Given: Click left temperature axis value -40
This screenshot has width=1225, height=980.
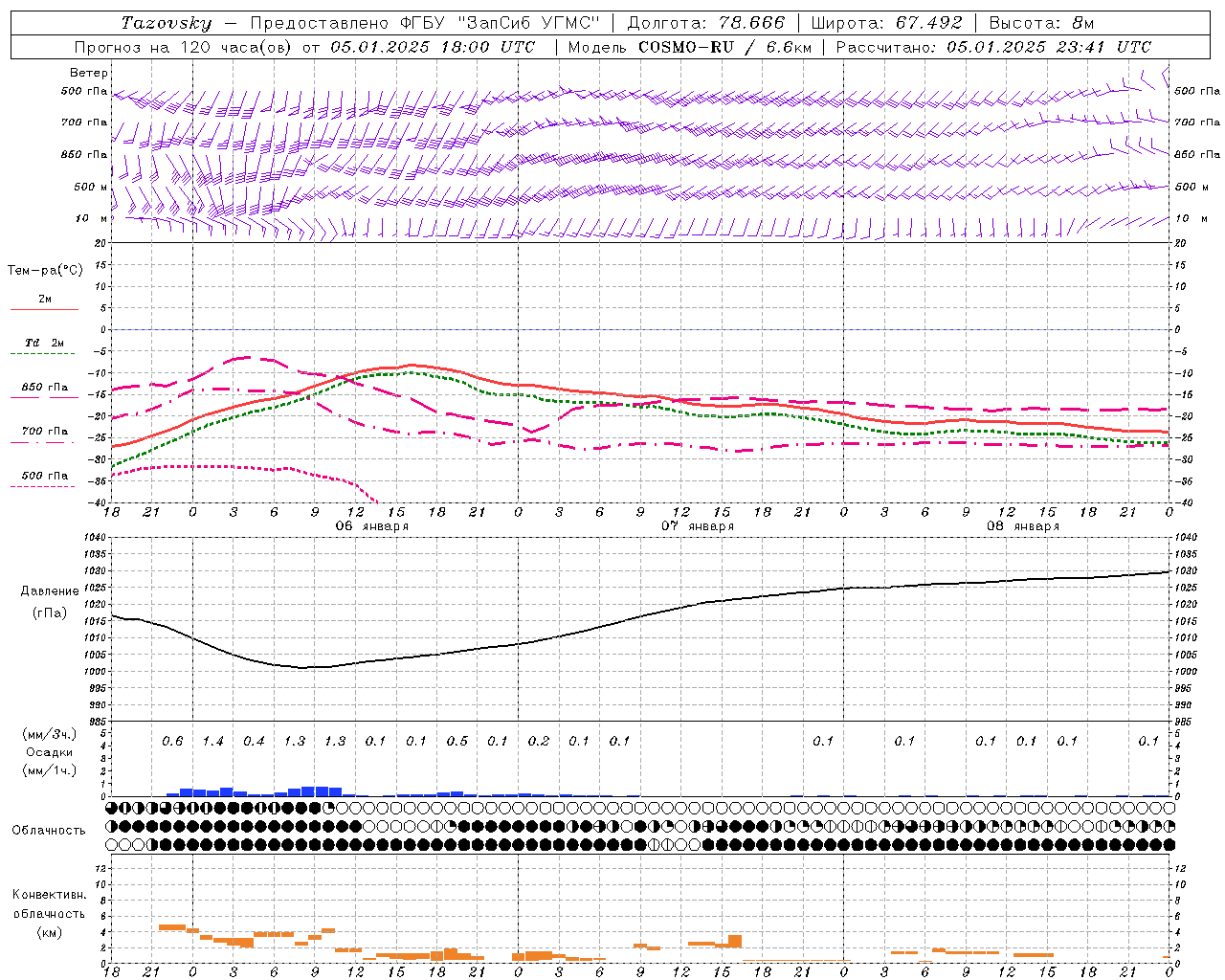Looking at the screenshot, I should coord(99,503).
